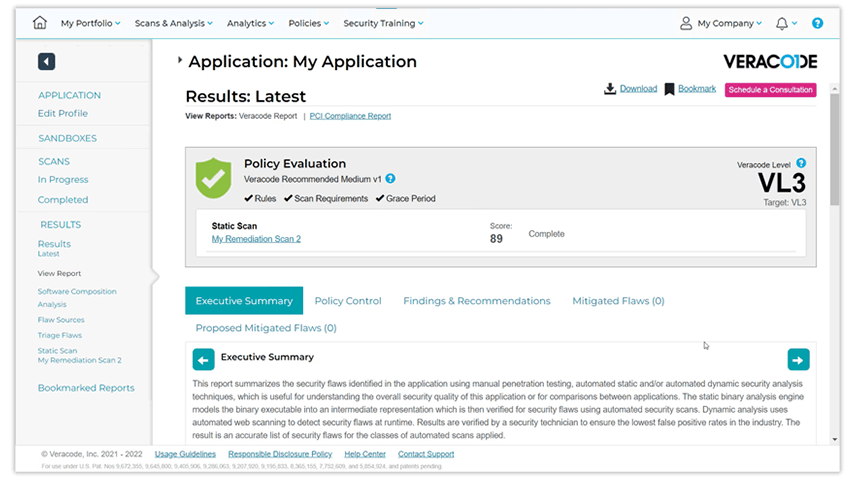Click help icon next to Veracode Level

click(x=801, y=163)
